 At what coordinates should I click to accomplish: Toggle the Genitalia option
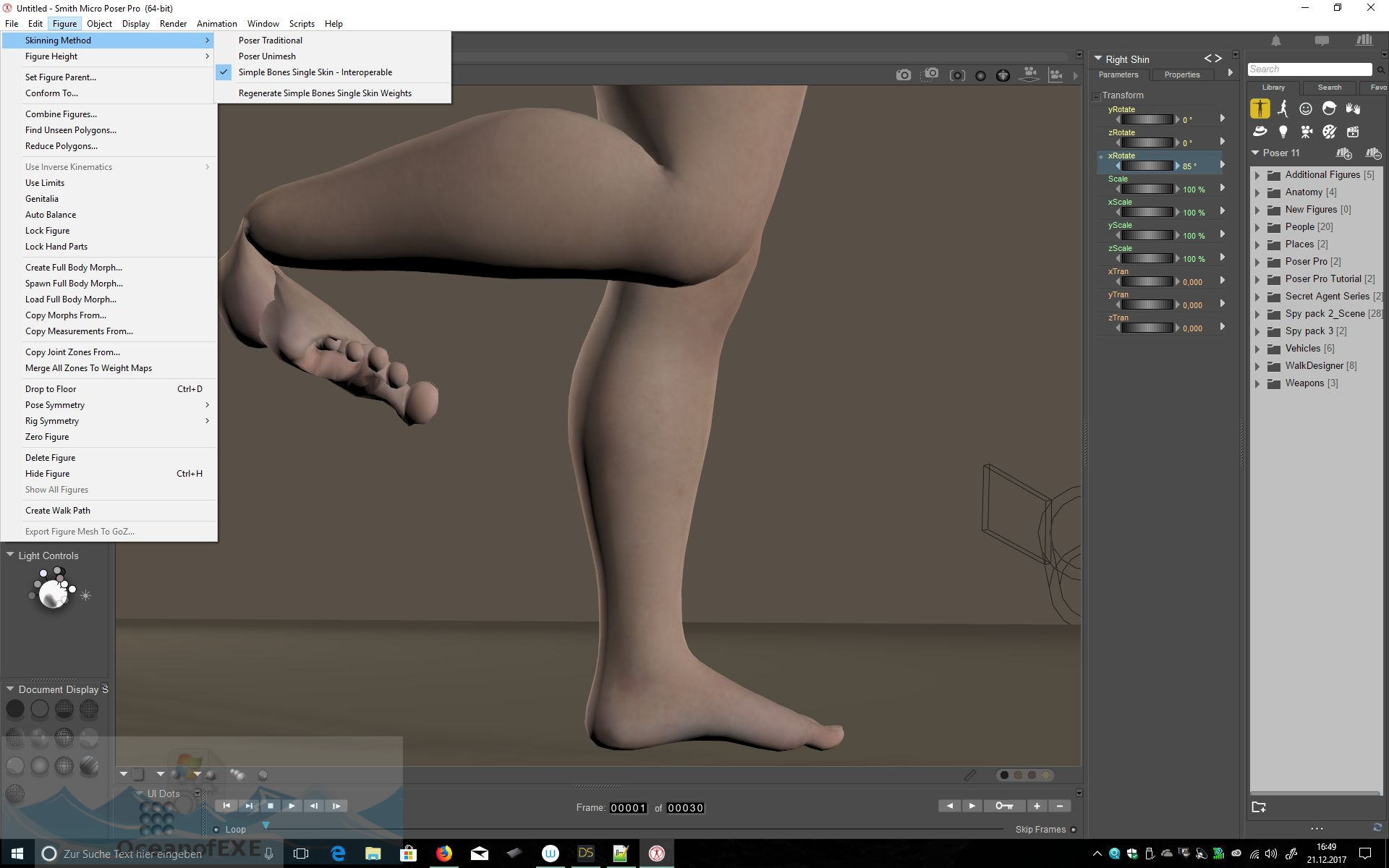(109, 199)
